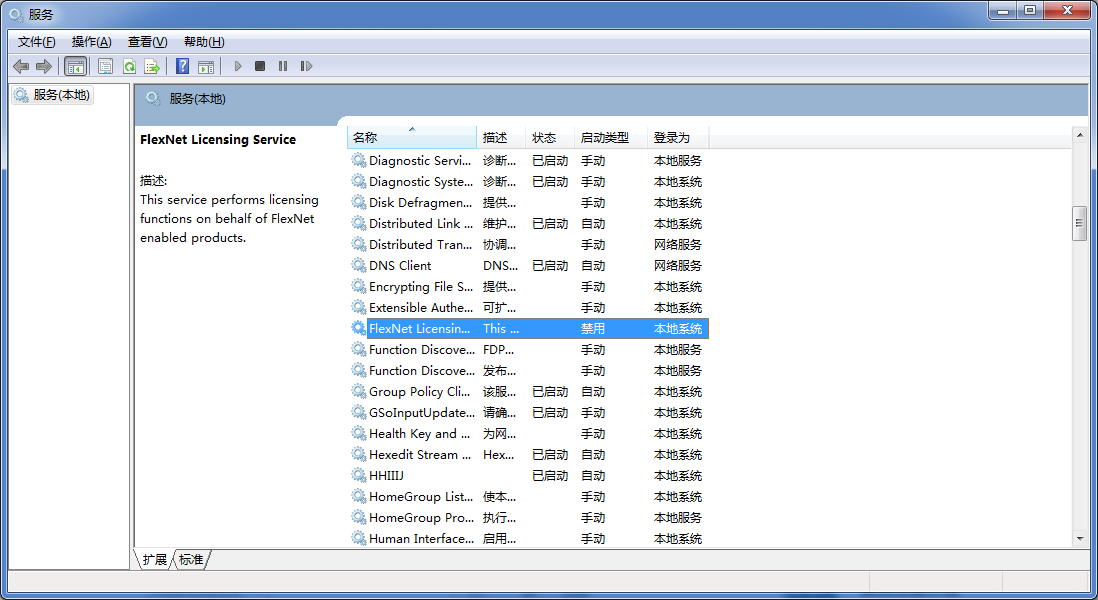Click gear icon of Diagnostic Service row
1098x600 pixels.
pyautogui.click(x=359, y=160)
